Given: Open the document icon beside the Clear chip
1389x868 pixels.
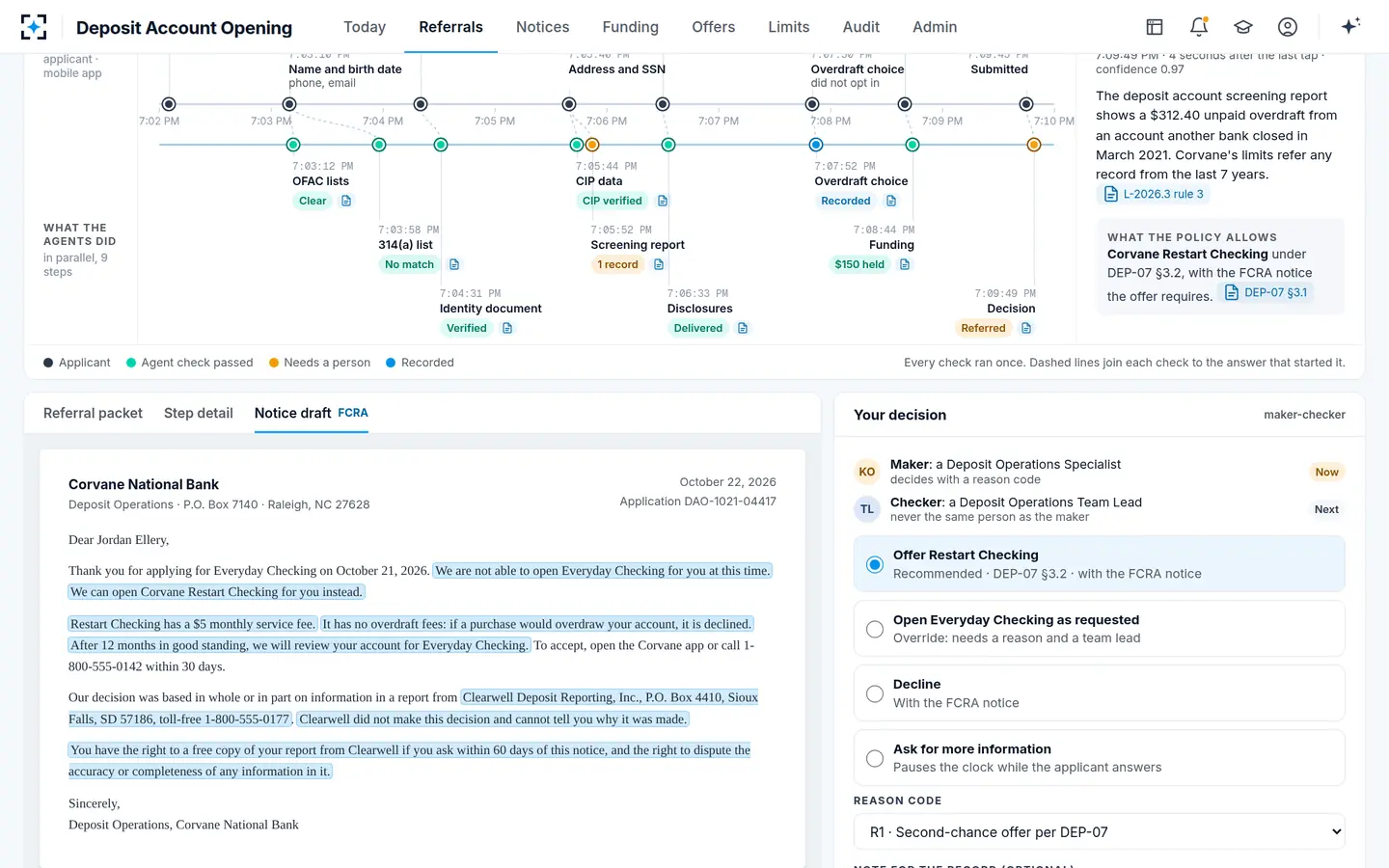Looking at the screenshot, I should [346, 201].
